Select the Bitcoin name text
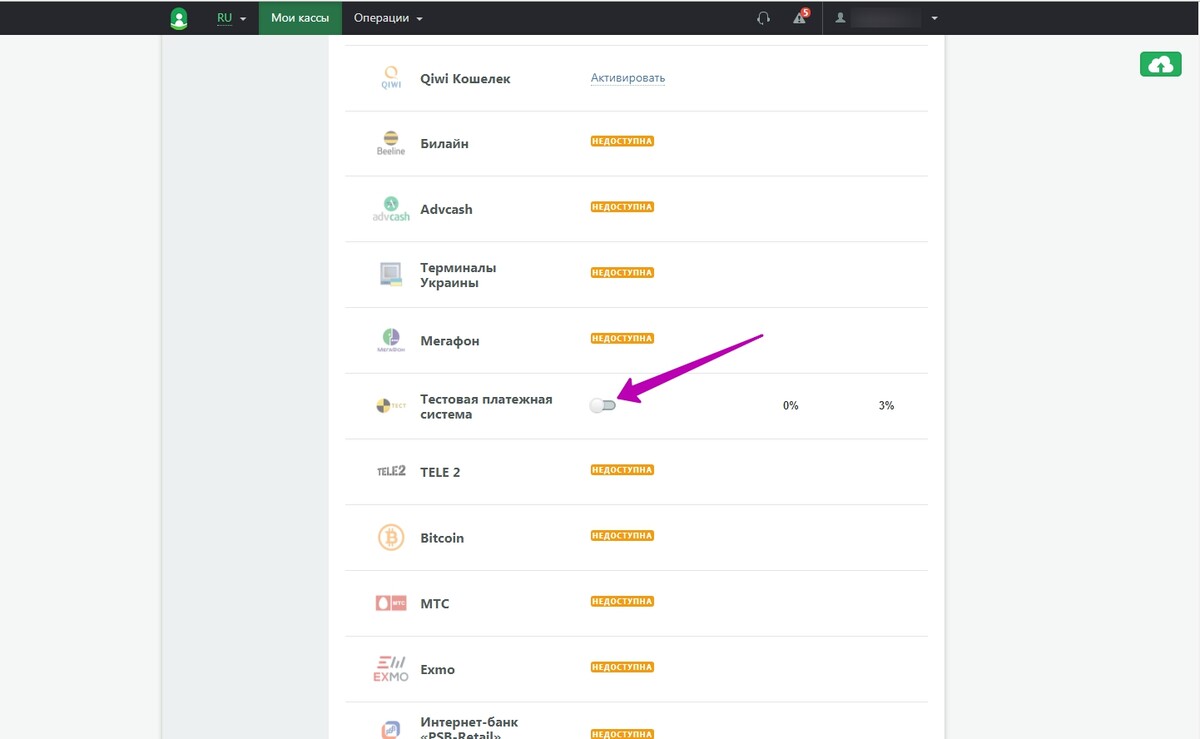 (x=442, y=538)
